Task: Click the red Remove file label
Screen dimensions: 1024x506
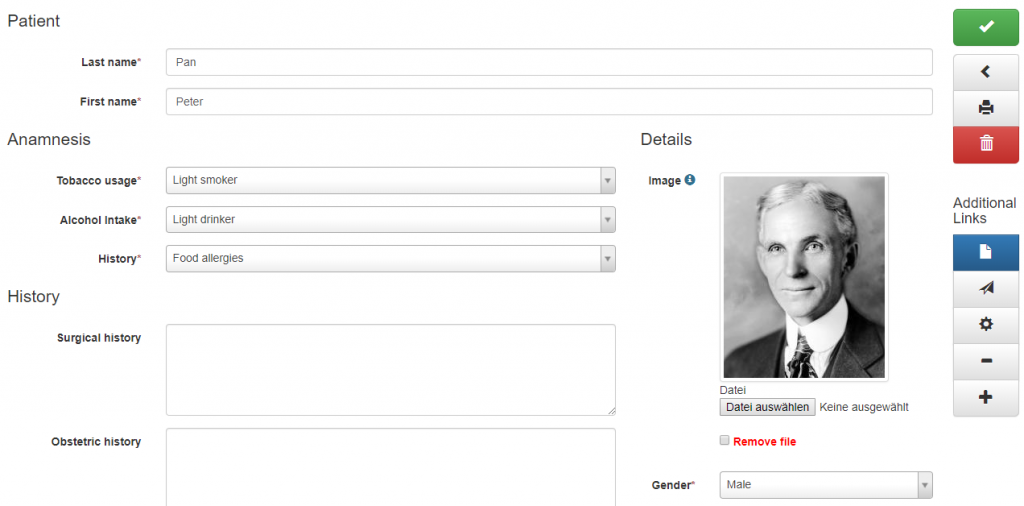Action: [x=765, y=442]
